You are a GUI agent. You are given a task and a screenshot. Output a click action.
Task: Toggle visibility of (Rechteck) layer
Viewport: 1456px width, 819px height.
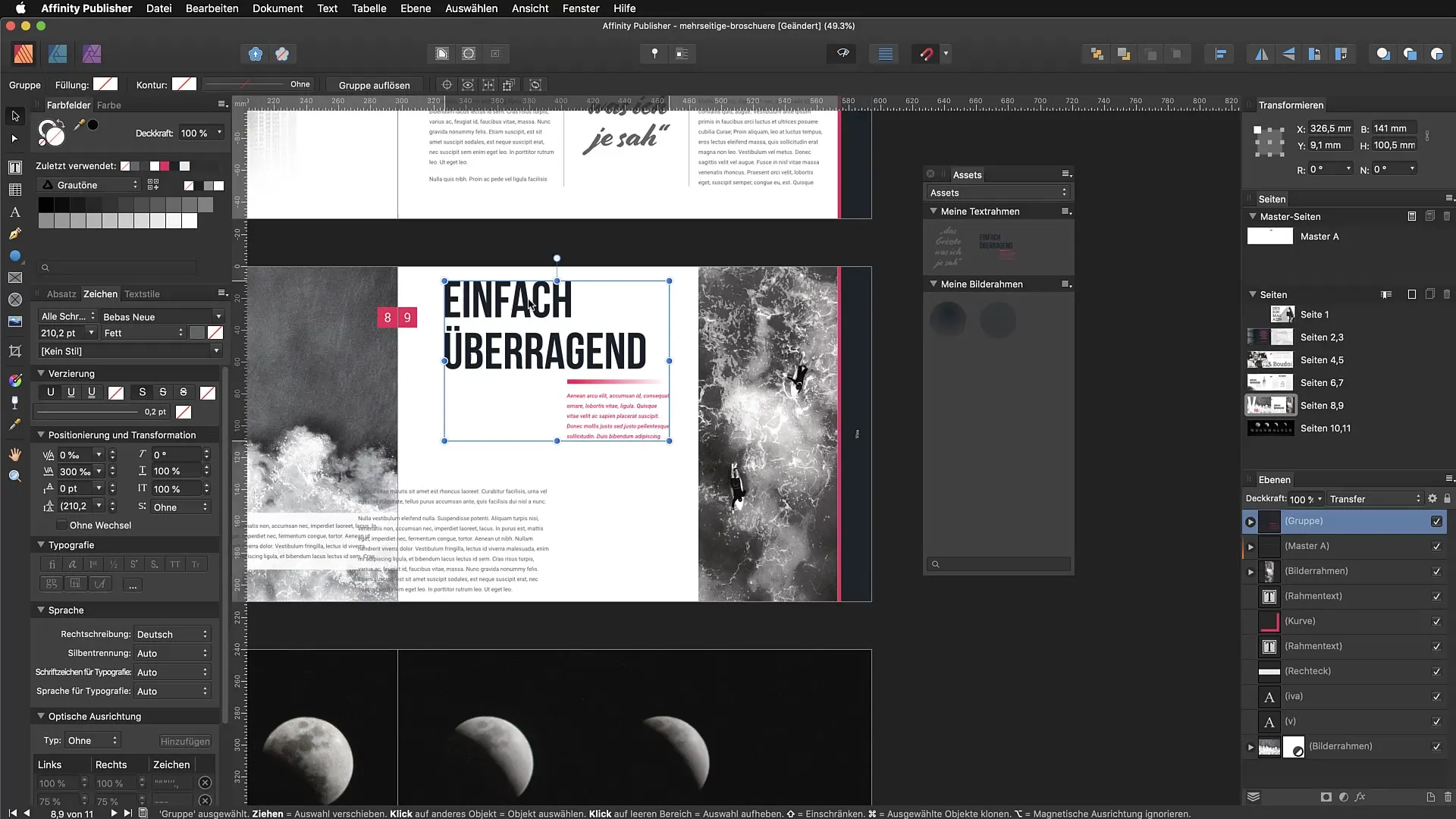[1436, 672]
